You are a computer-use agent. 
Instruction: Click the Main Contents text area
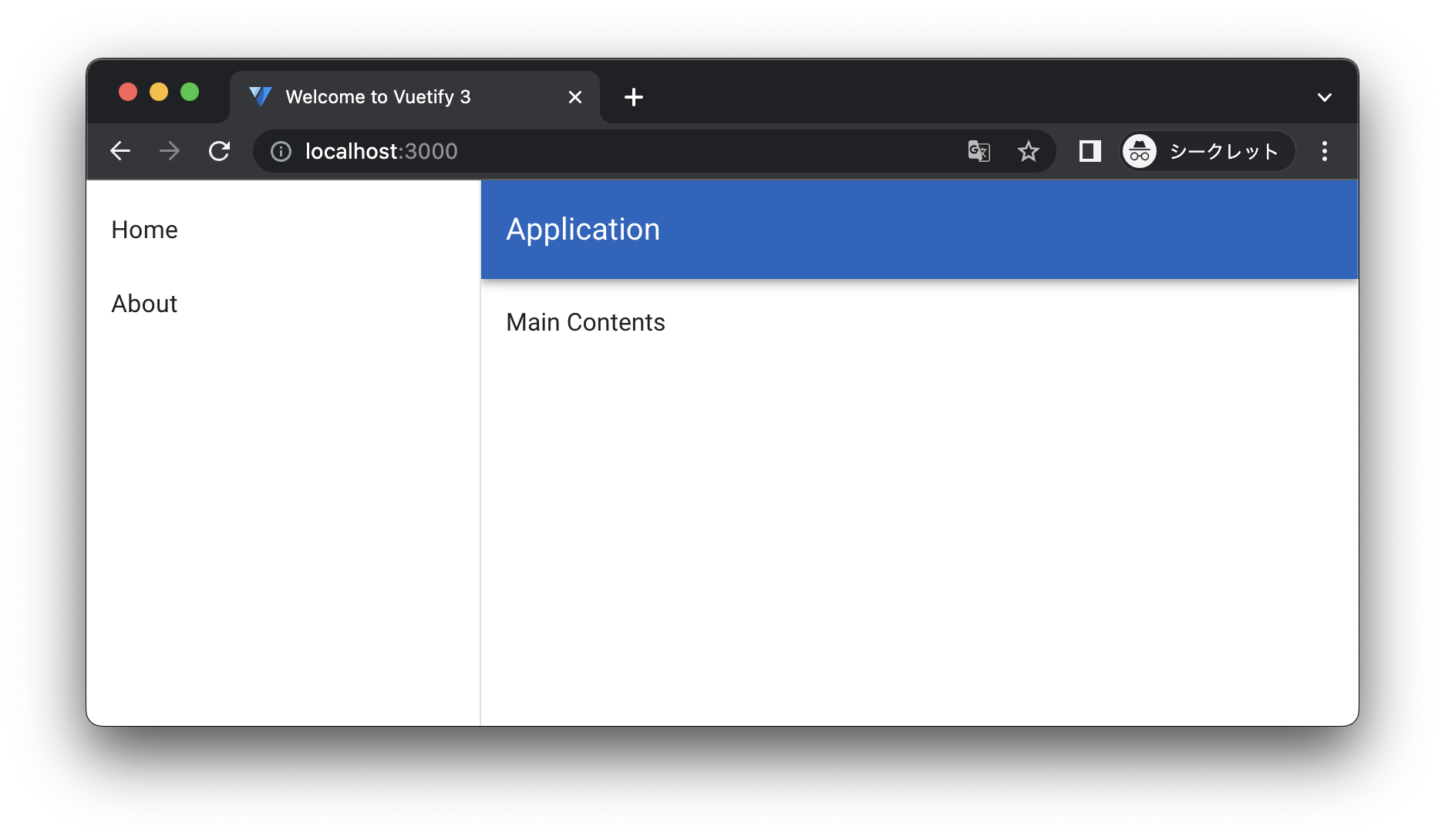(x=585, y=322)
